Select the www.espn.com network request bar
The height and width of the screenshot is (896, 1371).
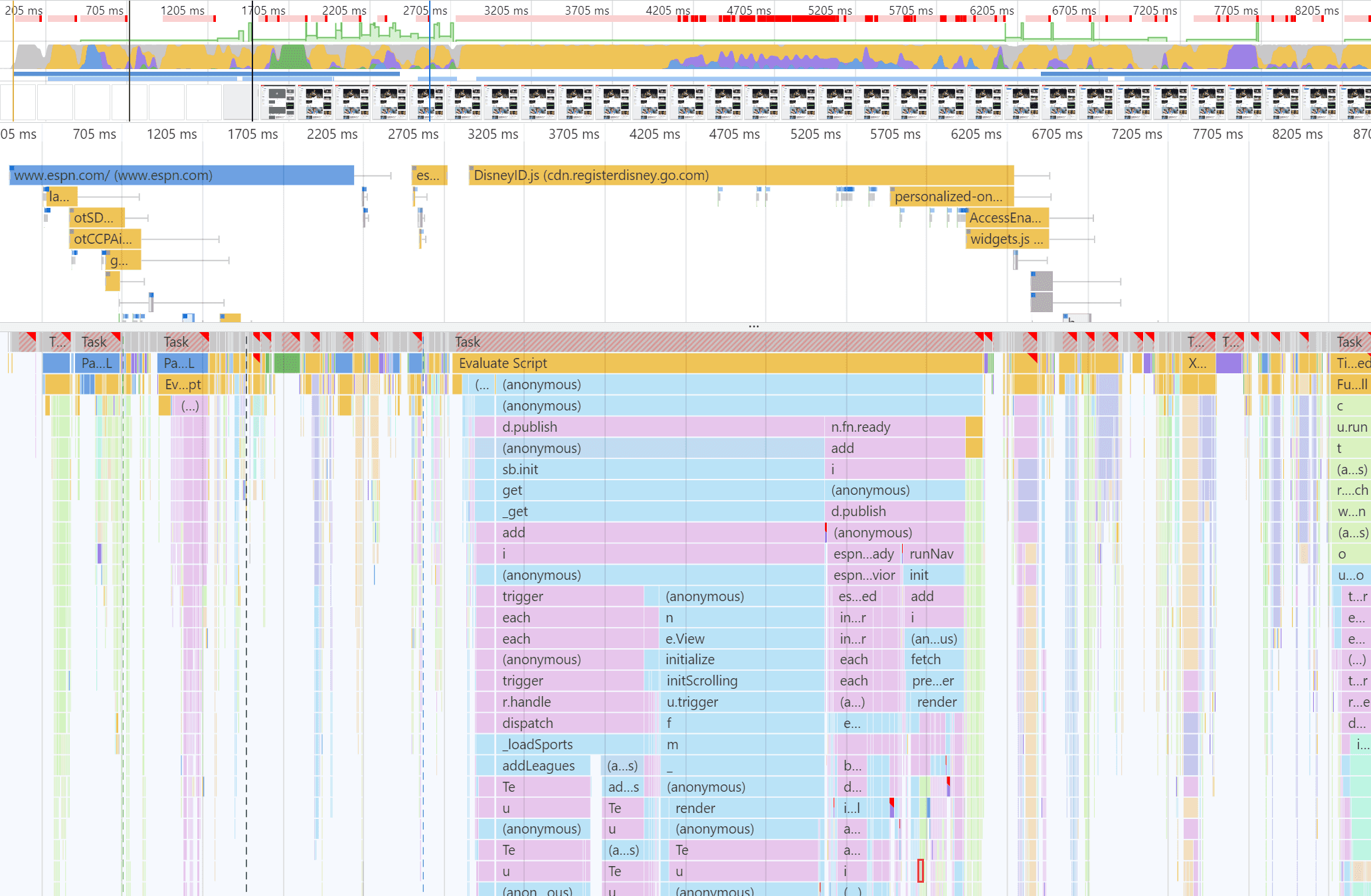[179, 175]
